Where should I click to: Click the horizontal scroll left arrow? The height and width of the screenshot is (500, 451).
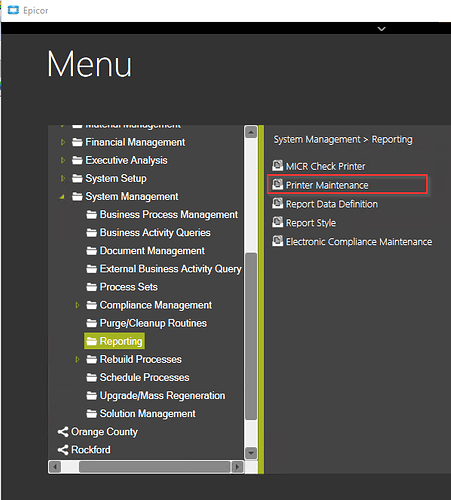[x=55, y=467]
